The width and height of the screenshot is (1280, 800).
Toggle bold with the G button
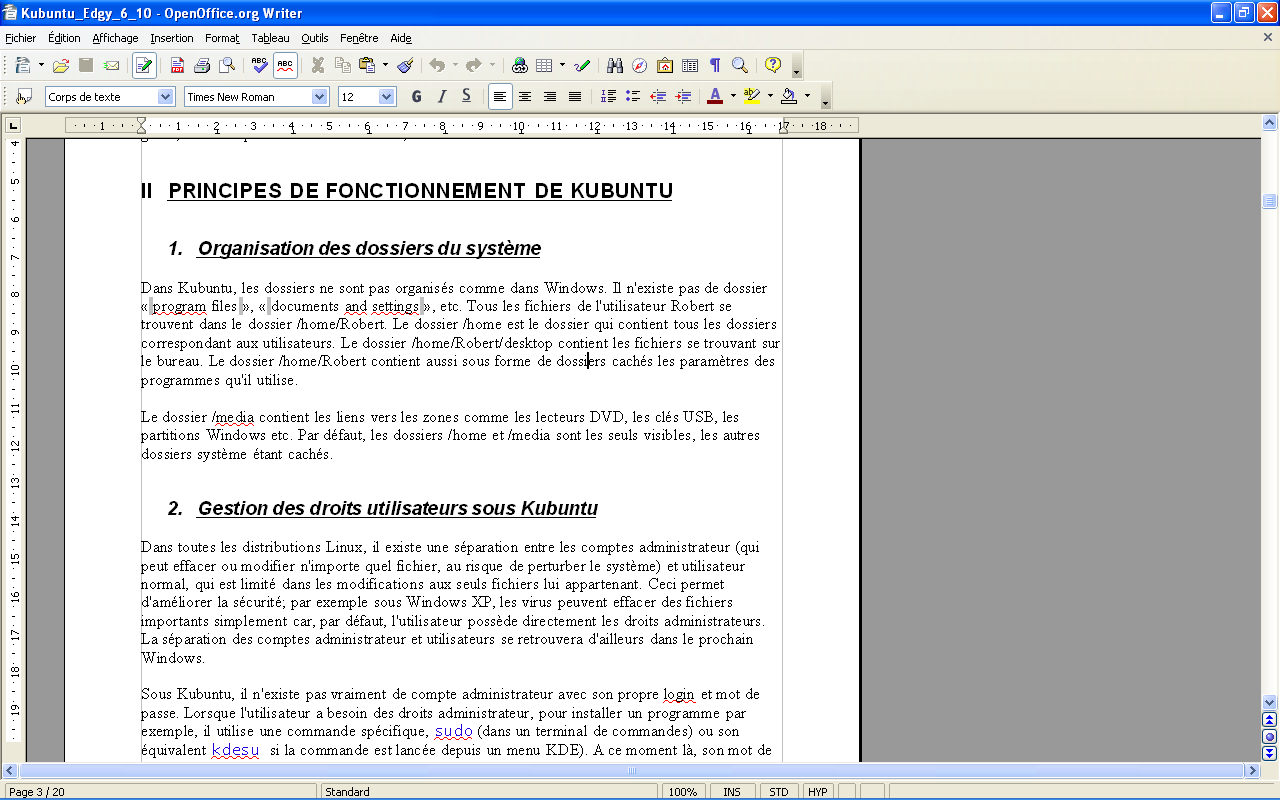(416, 96)
